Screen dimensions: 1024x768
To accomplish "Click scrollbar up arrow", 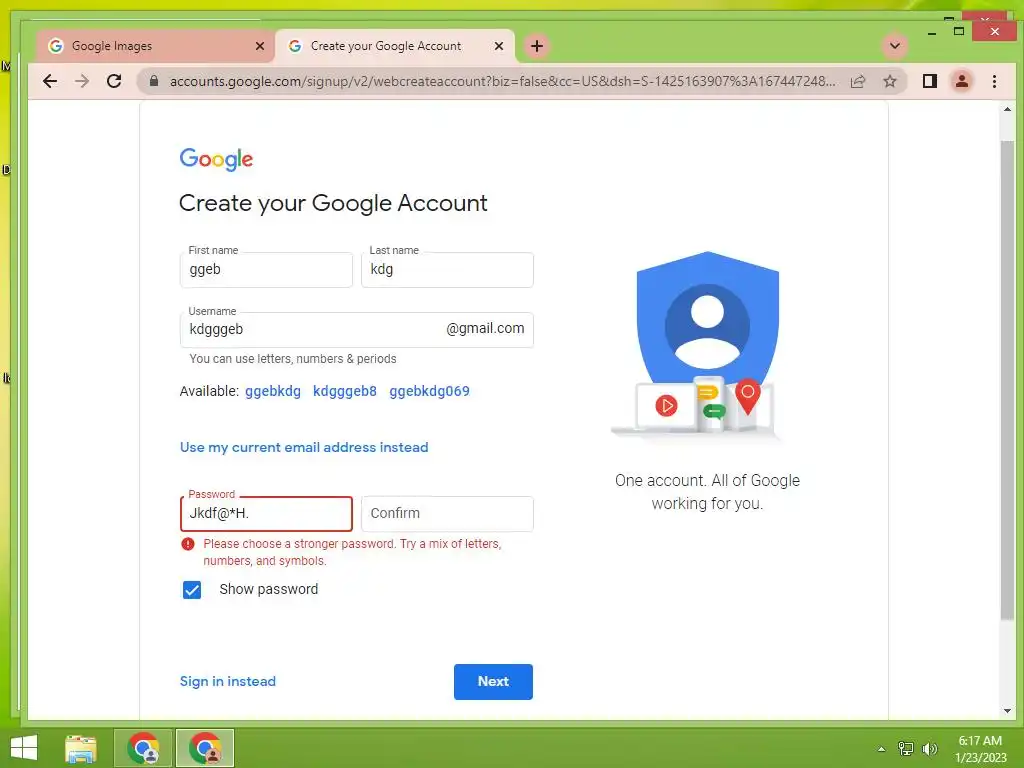I will [x=1007, y=110].
